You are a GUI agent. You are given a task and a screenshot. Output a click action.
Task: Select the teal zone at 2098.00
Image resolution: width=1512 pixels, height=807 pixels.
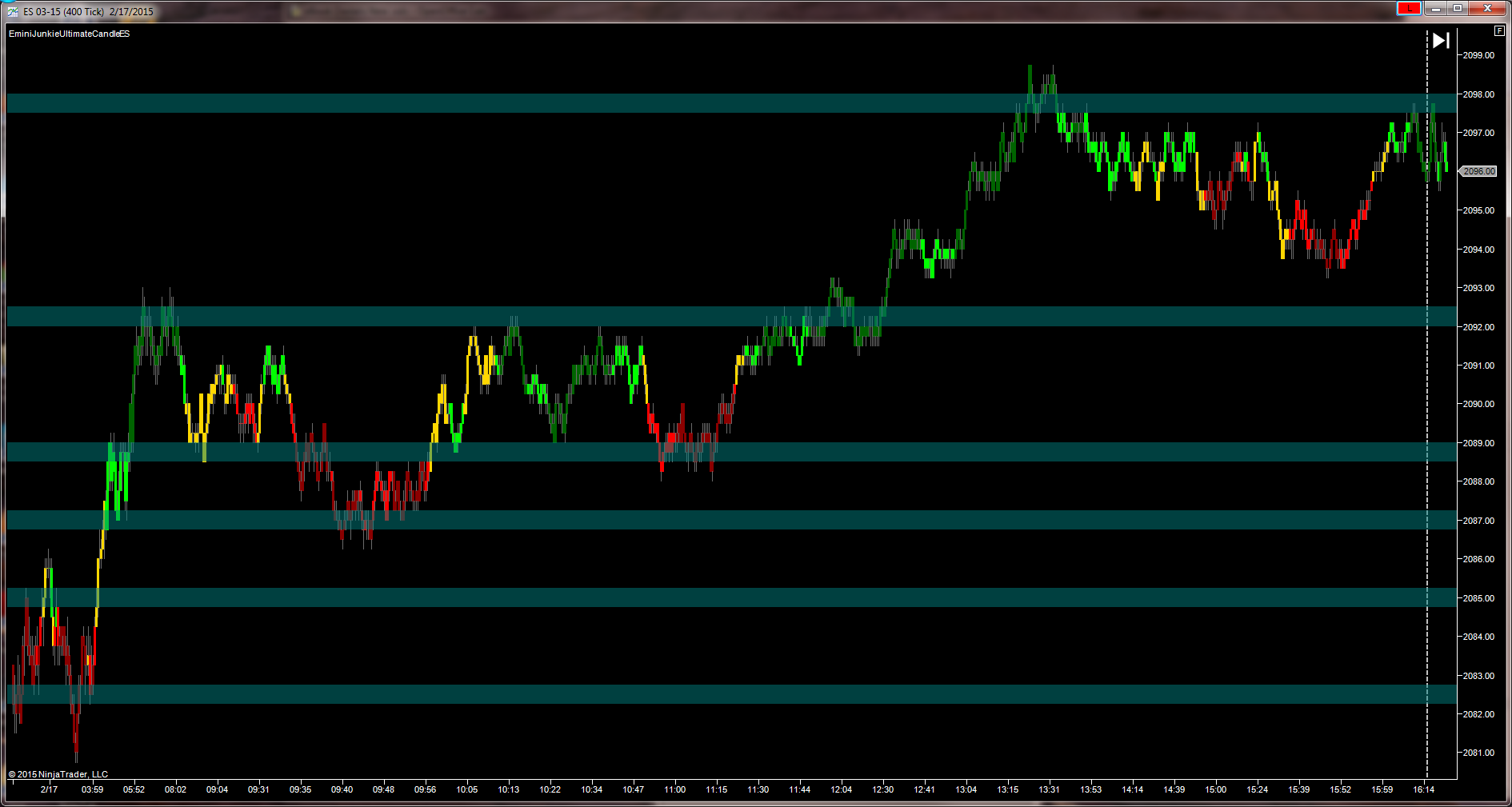(731, 103)
